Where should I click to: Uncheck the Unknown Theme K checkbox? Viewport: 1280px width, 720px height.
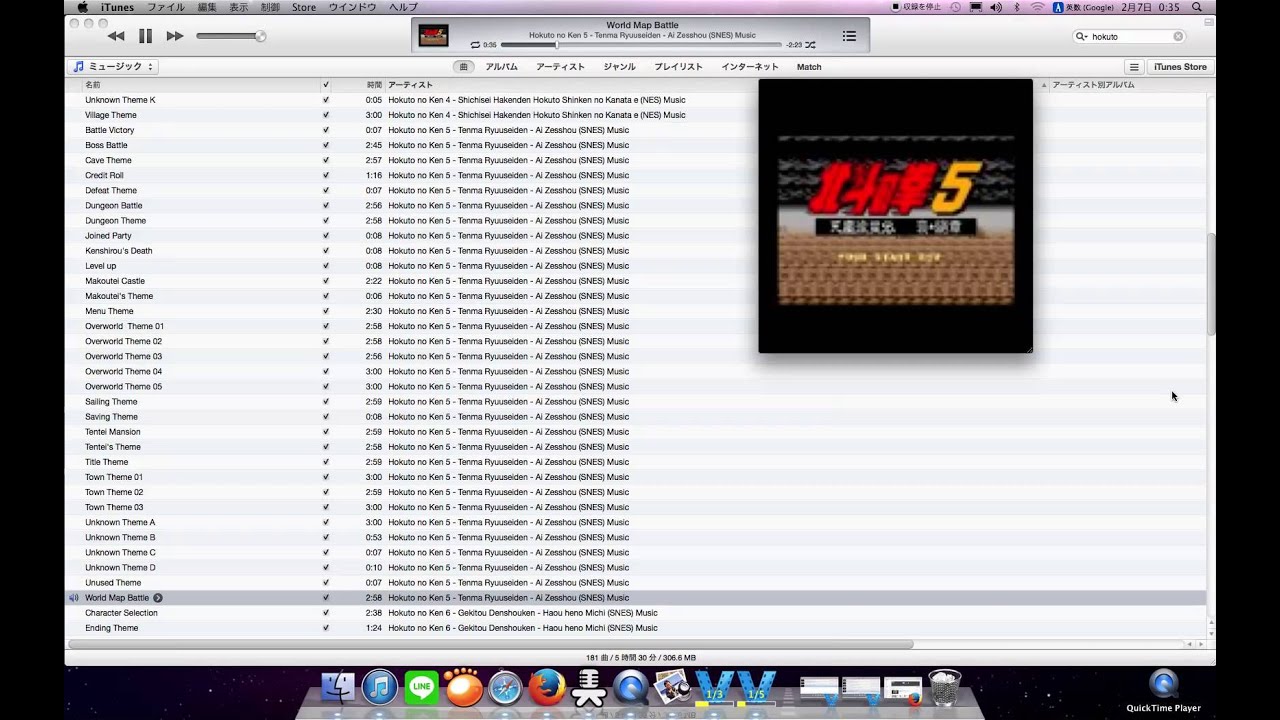click(326, 100)
